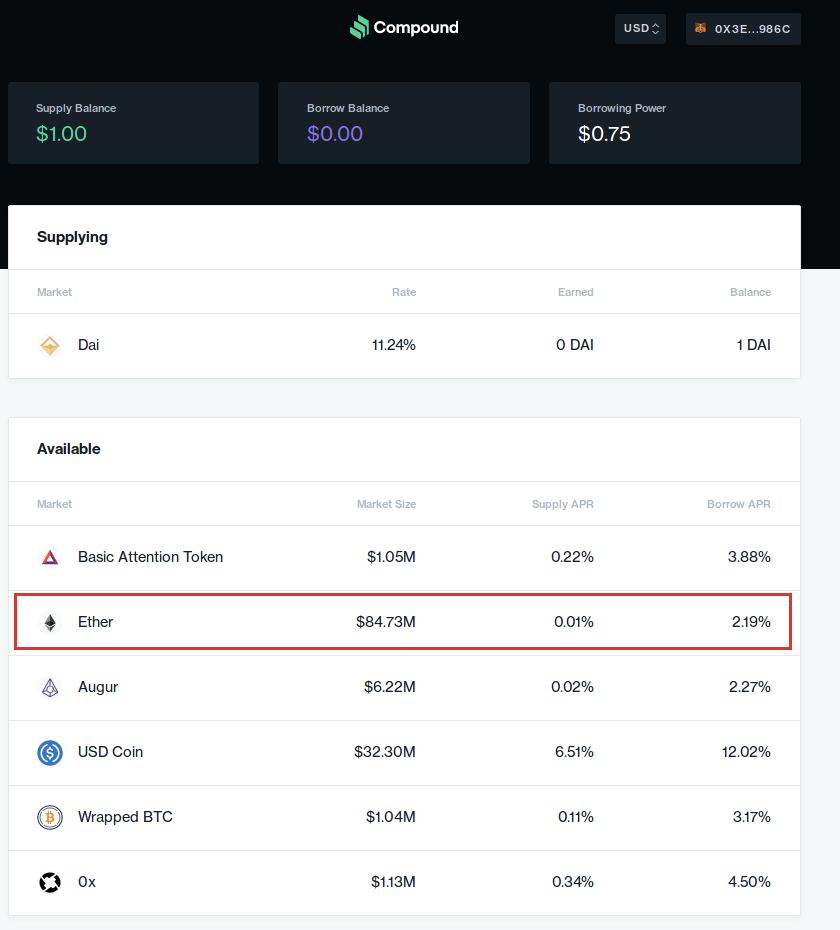The width and height of the screenshot is (840, 930).
Task: Click the MetaMask fox wallet icon
Action: (700, 28)
